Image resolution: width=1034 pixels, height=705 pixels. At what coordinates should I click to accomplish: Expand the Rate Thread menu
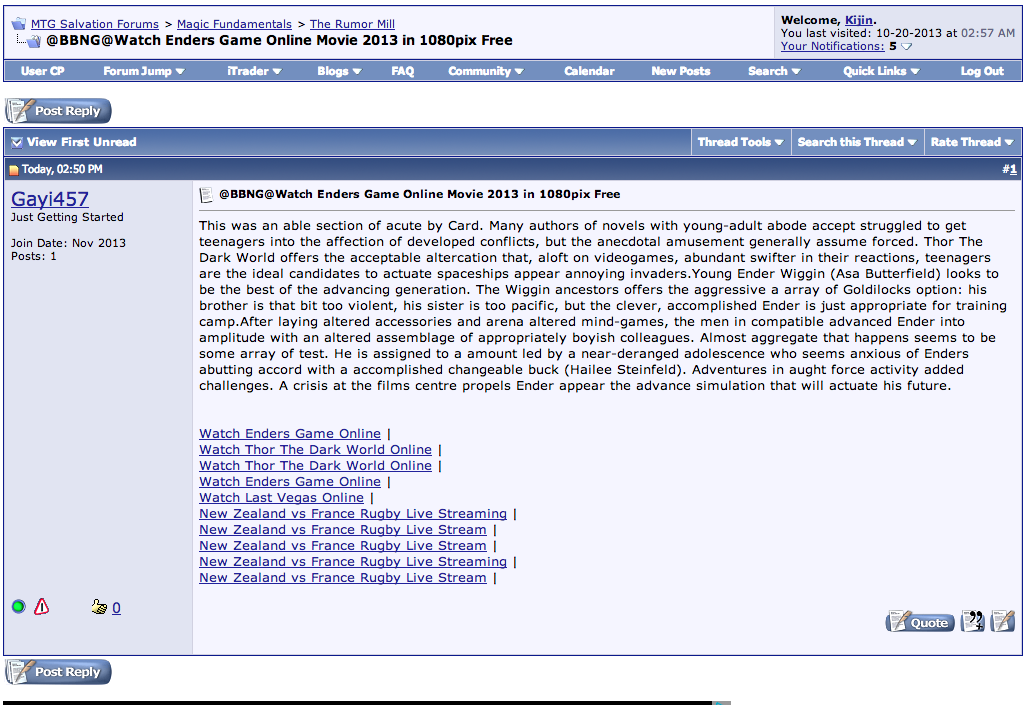click(x=972, y=142)
